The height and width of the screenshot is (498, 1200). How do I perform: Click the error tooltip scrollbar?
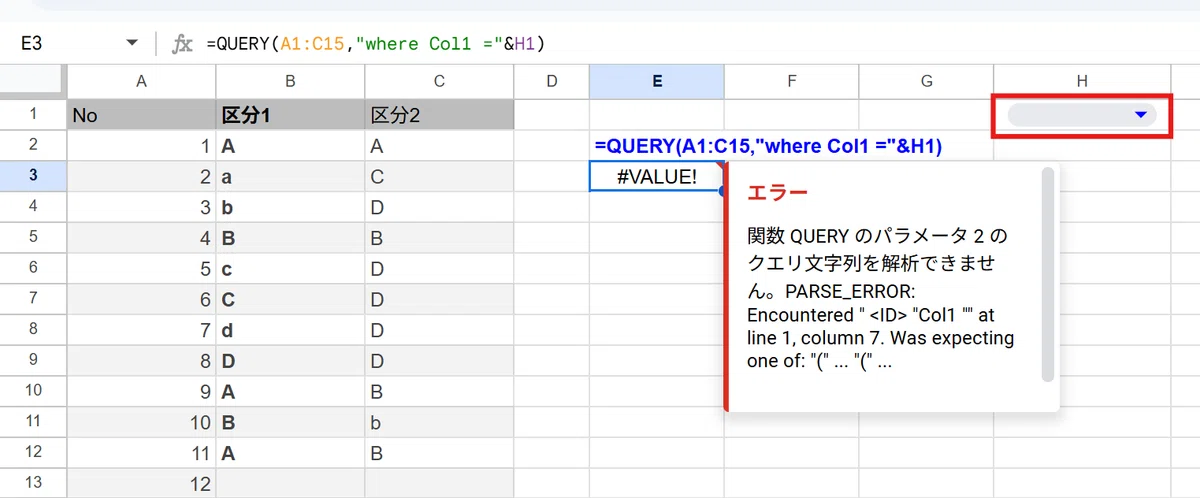click(x=1047, y=275)
